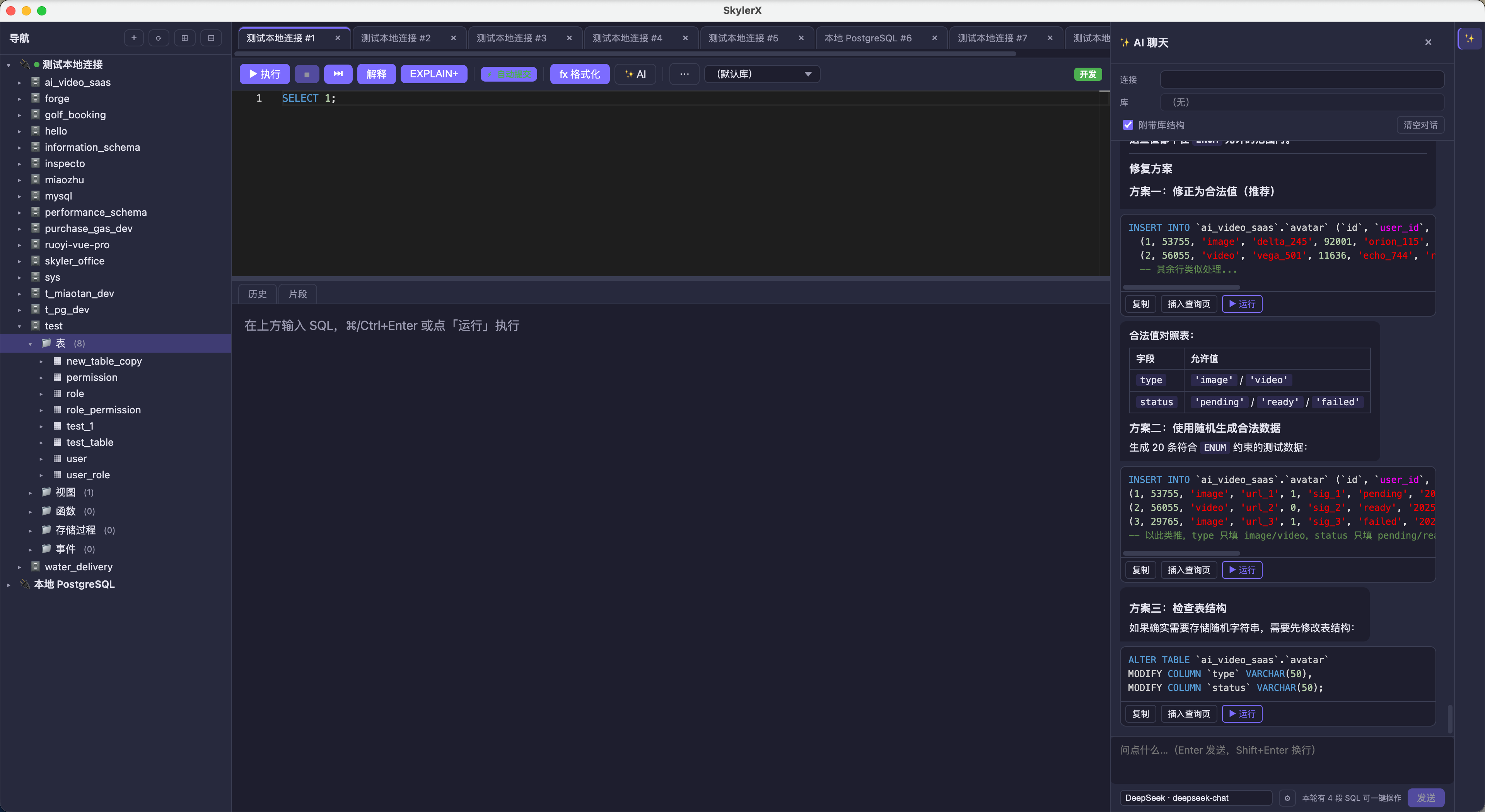Click the plug icon of 本地 PostgreSQL
Viewport: 1485px width, 812px height.
click(25, 584)
